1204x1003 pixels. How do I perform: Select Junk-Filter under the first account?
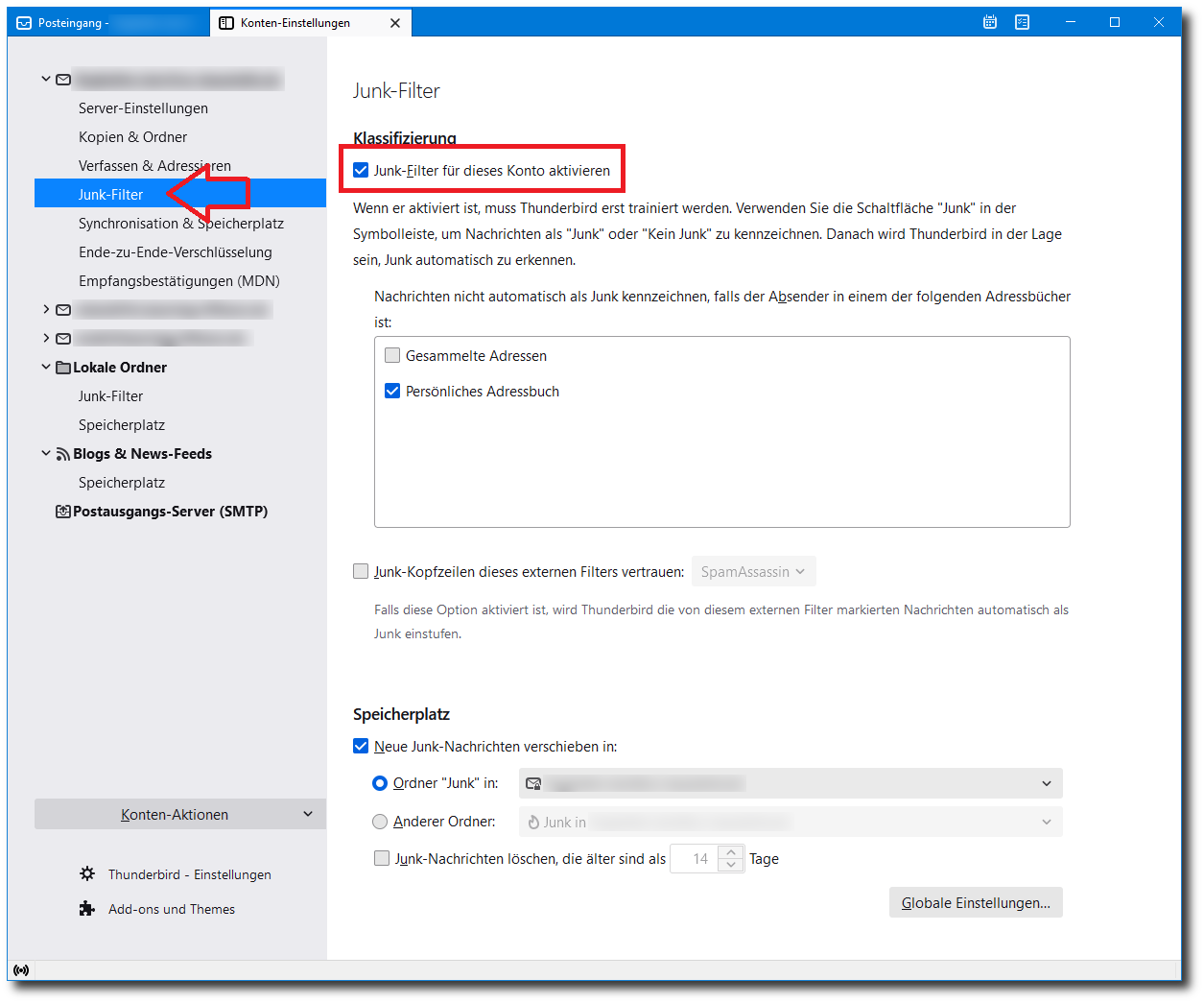coord(180,194)
